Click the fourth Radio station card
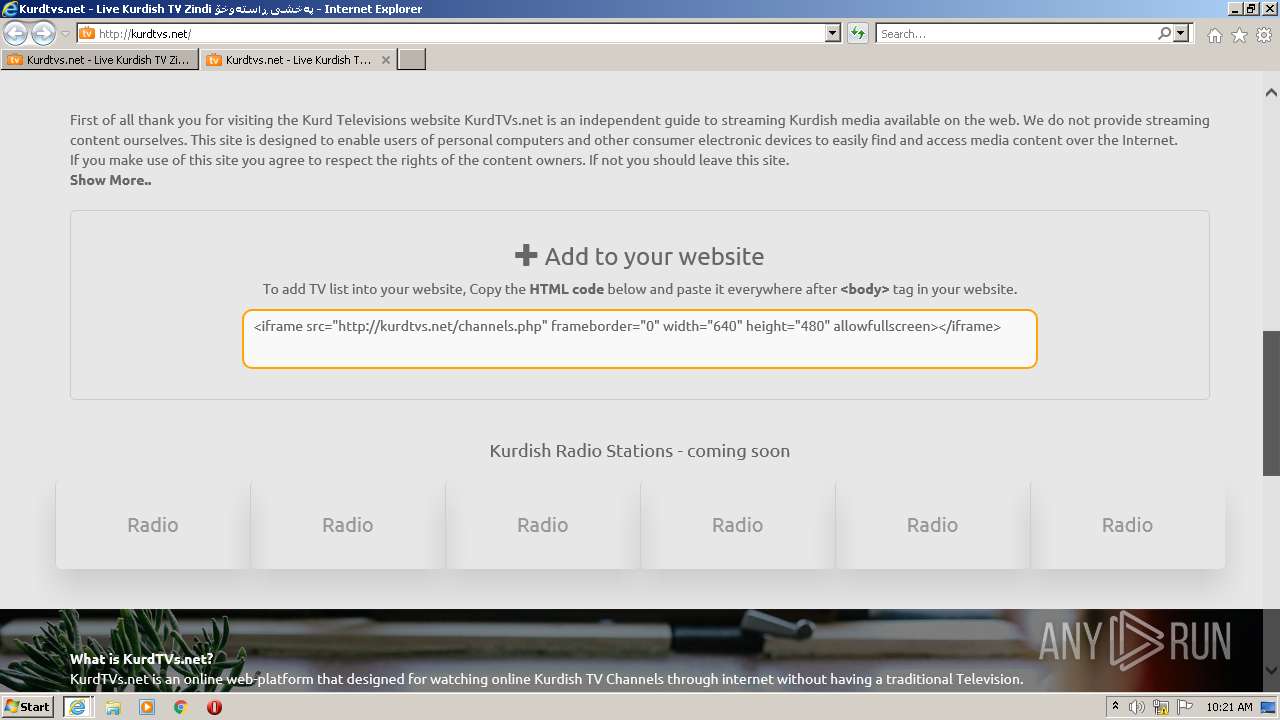Screen dimensions: 1280x720 (738, 525)
